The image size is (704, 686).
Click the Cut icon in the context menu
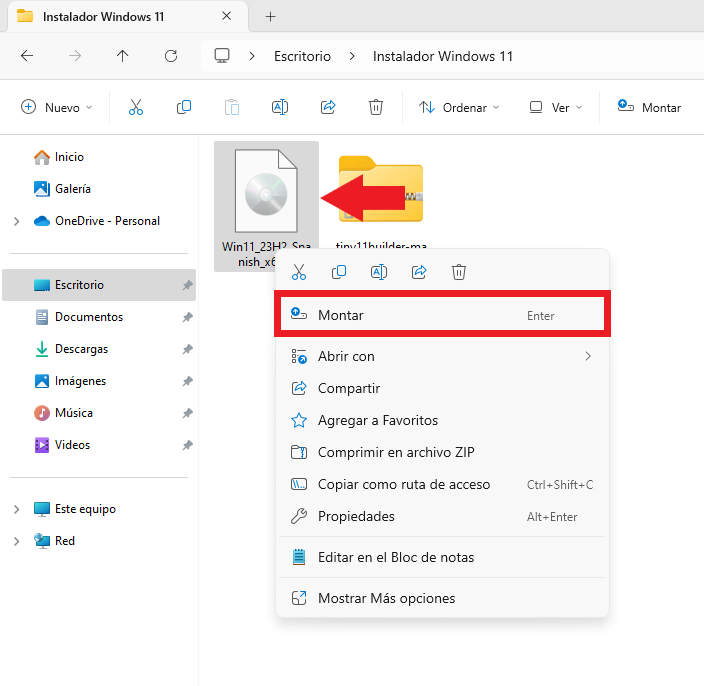coord(299,272)
